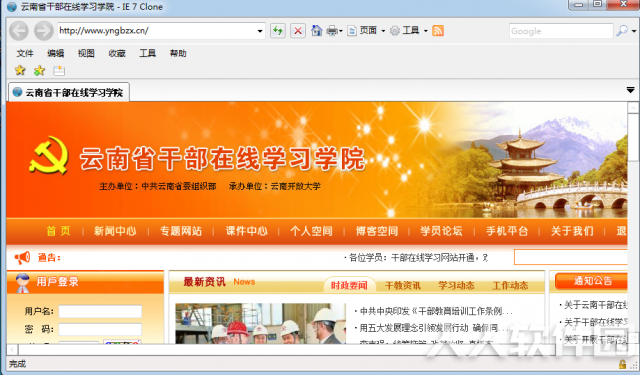Click the user login avatar icon
The width and height of the screenshot is (640, 375).
coord(22,283)
